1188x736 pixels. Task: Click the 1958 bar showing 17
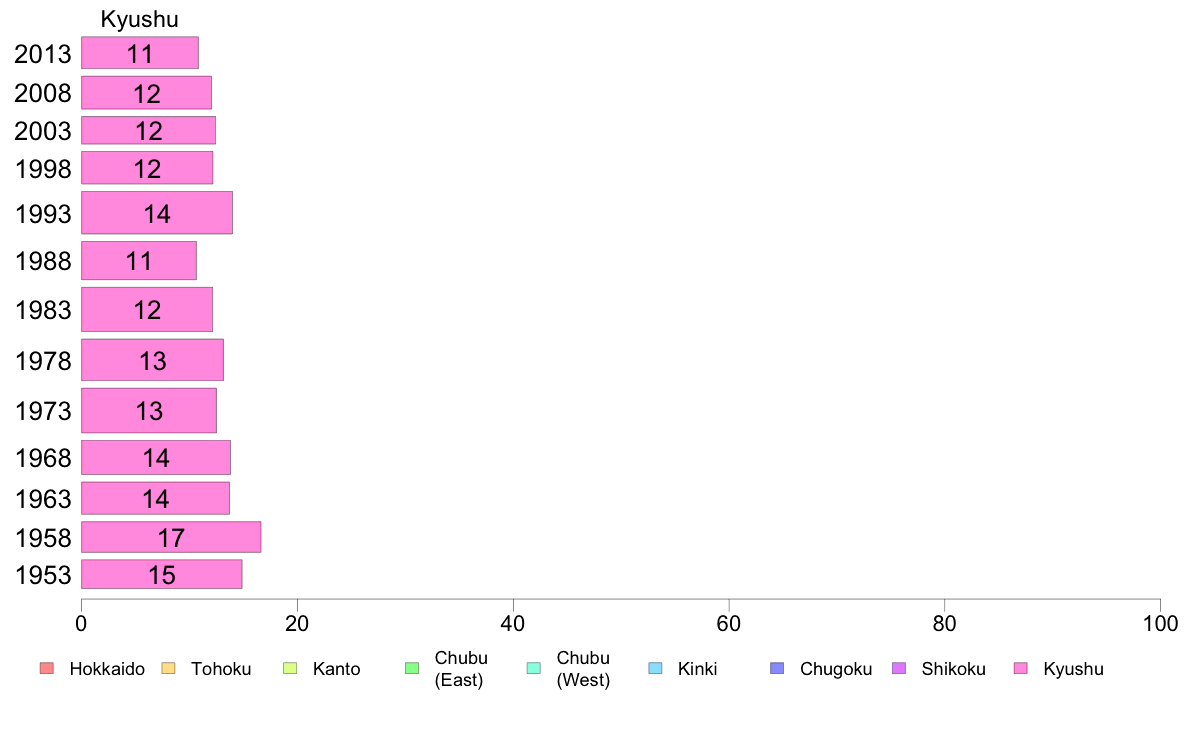tap(171, 537)
